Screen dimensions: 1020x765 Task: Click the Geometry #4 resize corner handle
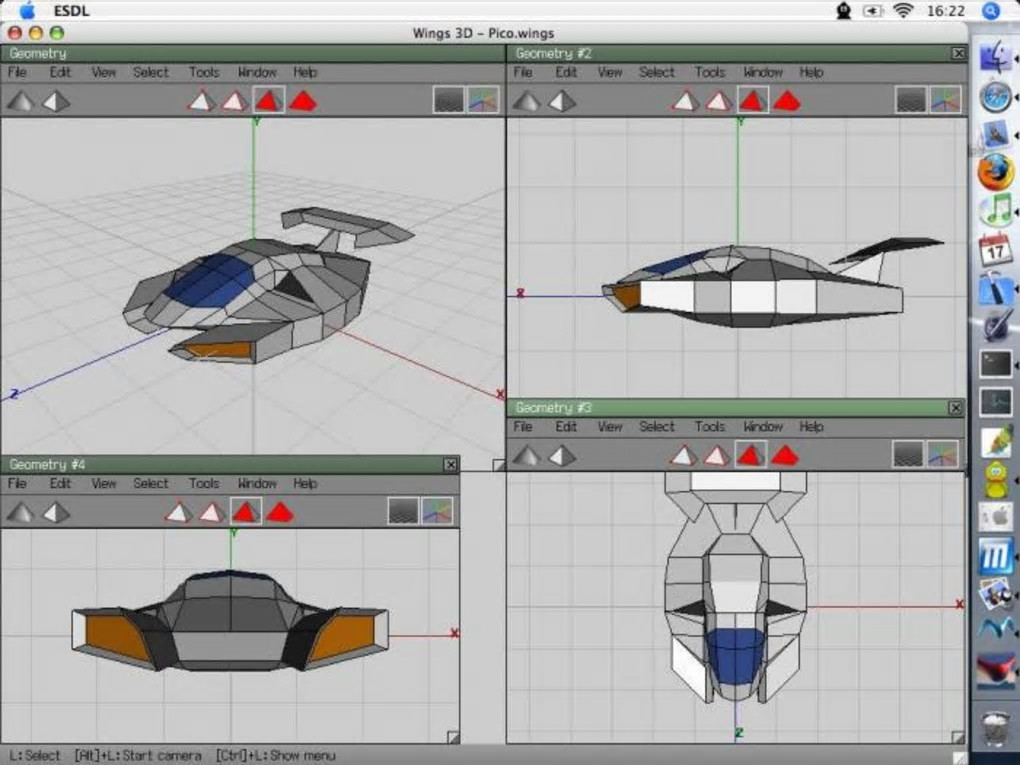pos(453,737)
